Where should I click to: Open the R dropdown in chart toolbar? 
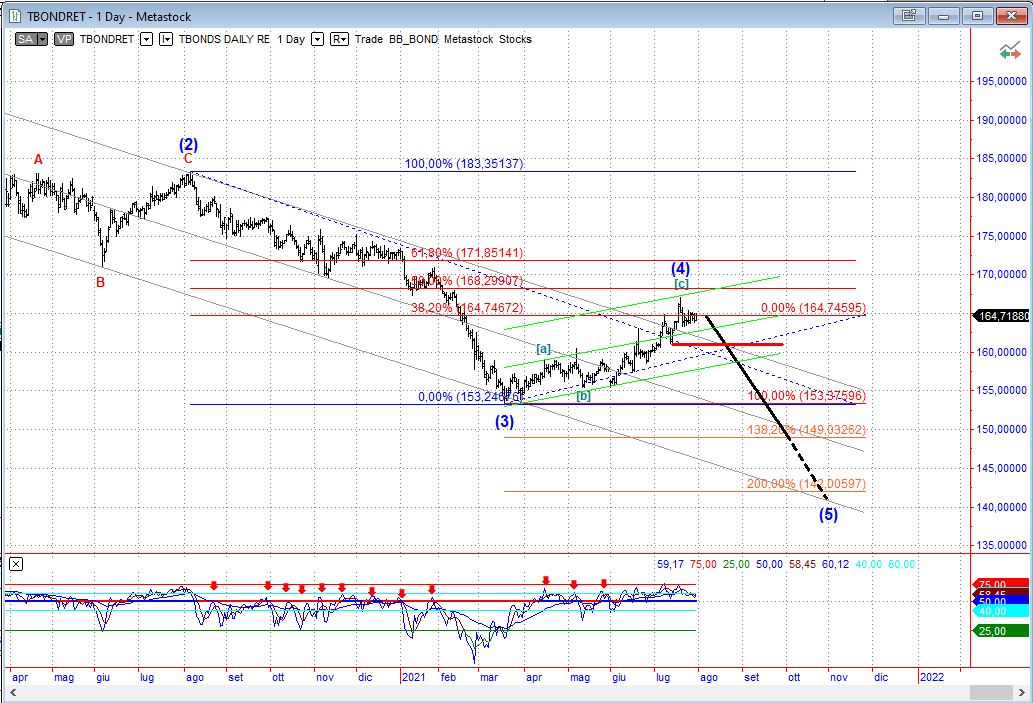[x=339, y=40]
